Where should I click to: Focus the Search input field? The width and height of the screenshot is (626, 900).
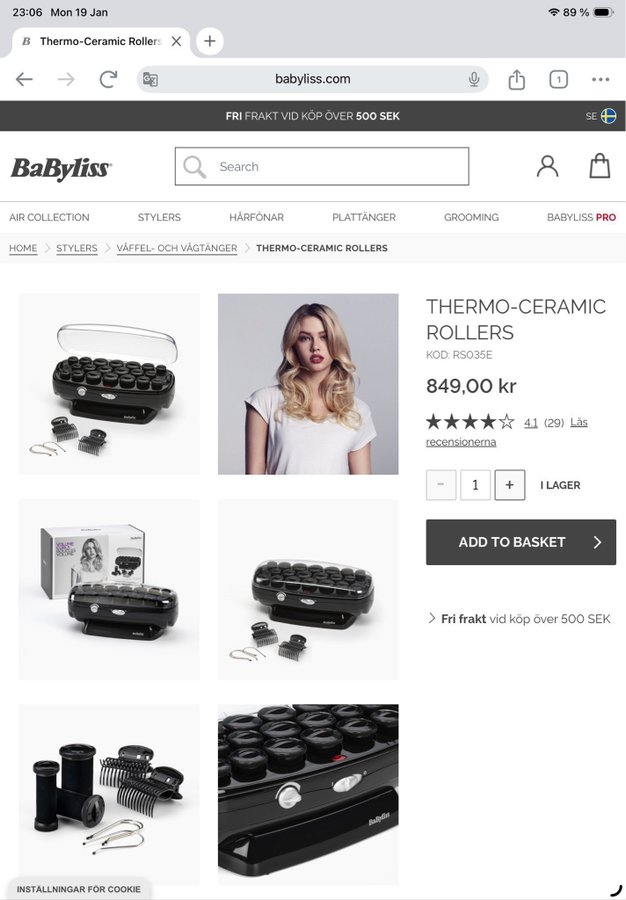tap(322, 166)
